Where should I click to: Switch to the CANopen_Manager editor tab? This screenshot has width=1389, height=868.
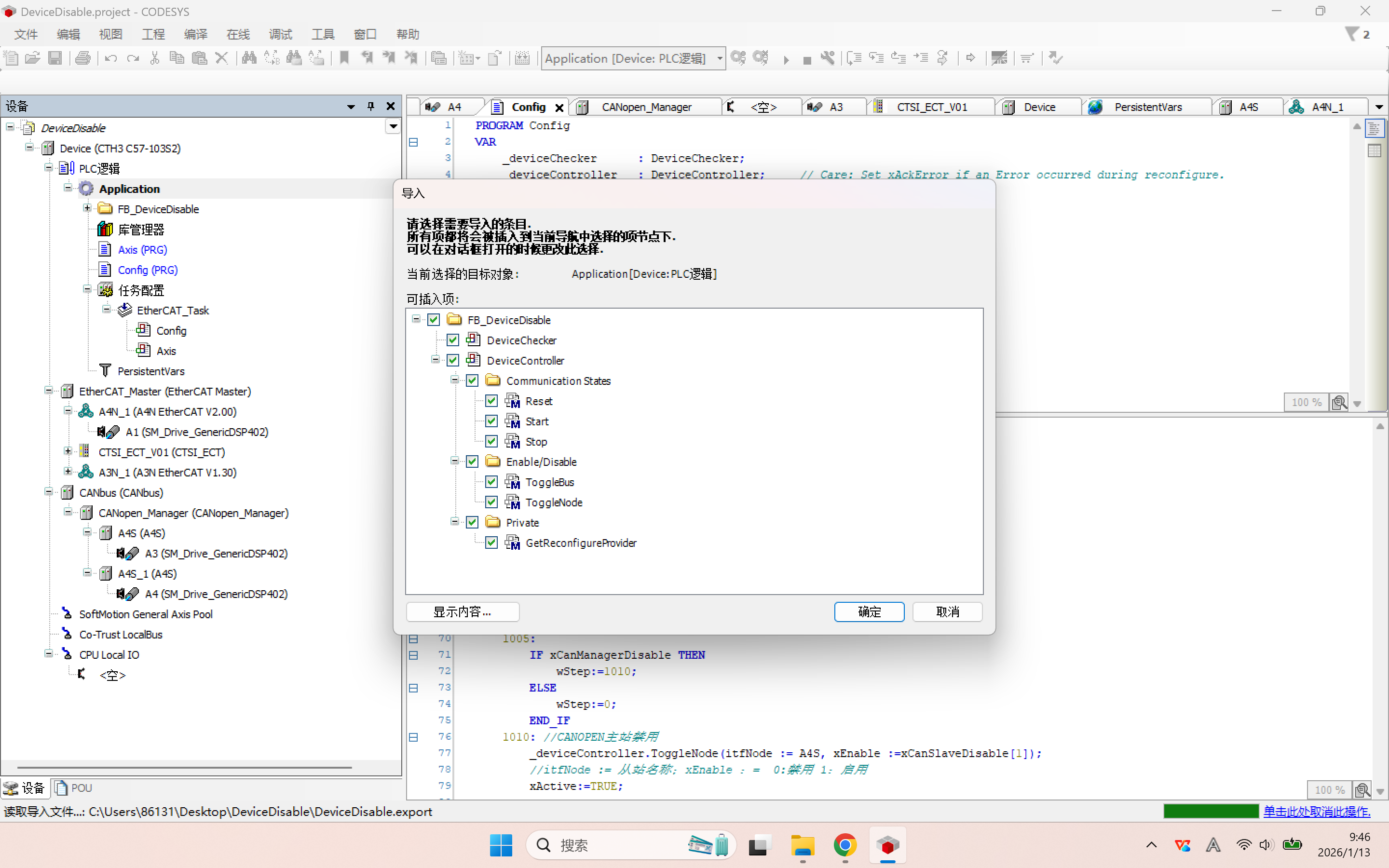pyautogui.click(x=646, y=108)
